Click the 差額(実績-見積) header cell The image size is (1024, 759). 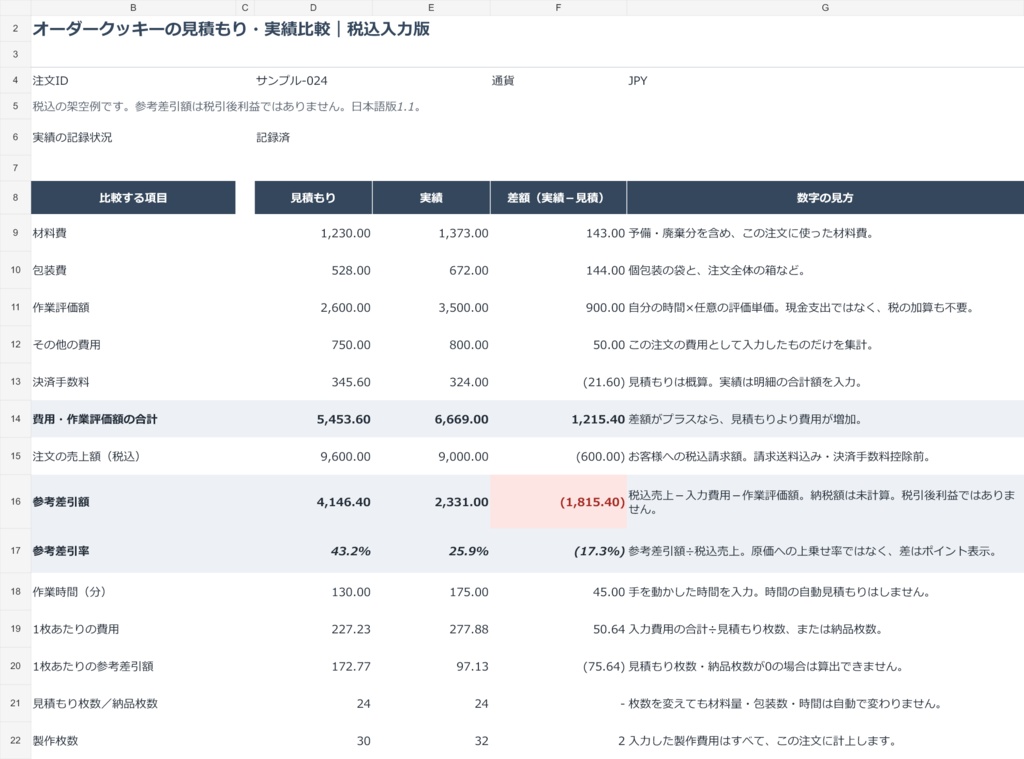[x=558, y=198]
